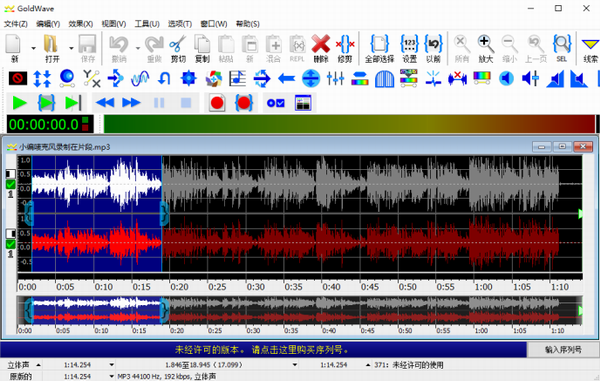Viewport: 600px width, 381px height.
Task: Click the reverse left arrow effect icon
Action: coord(286,79)
